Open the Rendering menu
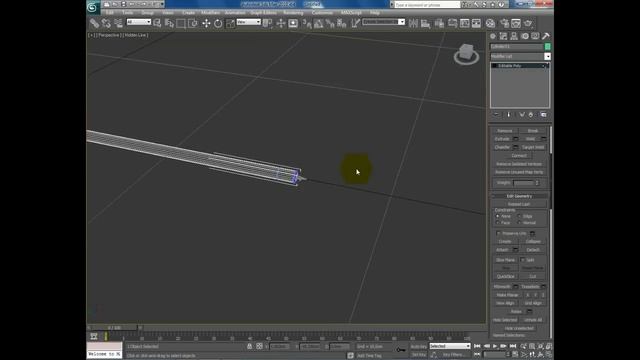This screenshot has height=360, width=640. 293,13
